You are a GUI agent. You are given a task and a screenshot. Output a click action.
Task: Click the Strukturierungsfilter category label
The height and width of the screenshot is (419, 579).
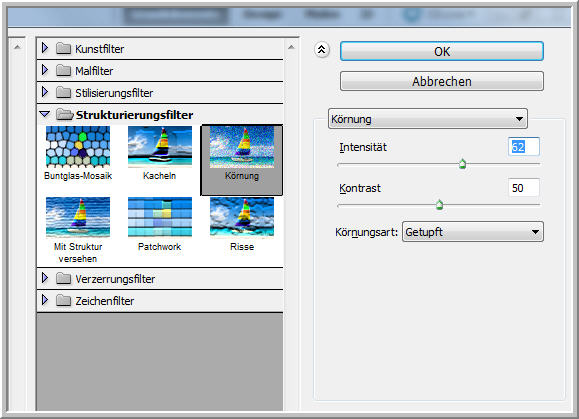pyautogui.click(x=134, y=115)
